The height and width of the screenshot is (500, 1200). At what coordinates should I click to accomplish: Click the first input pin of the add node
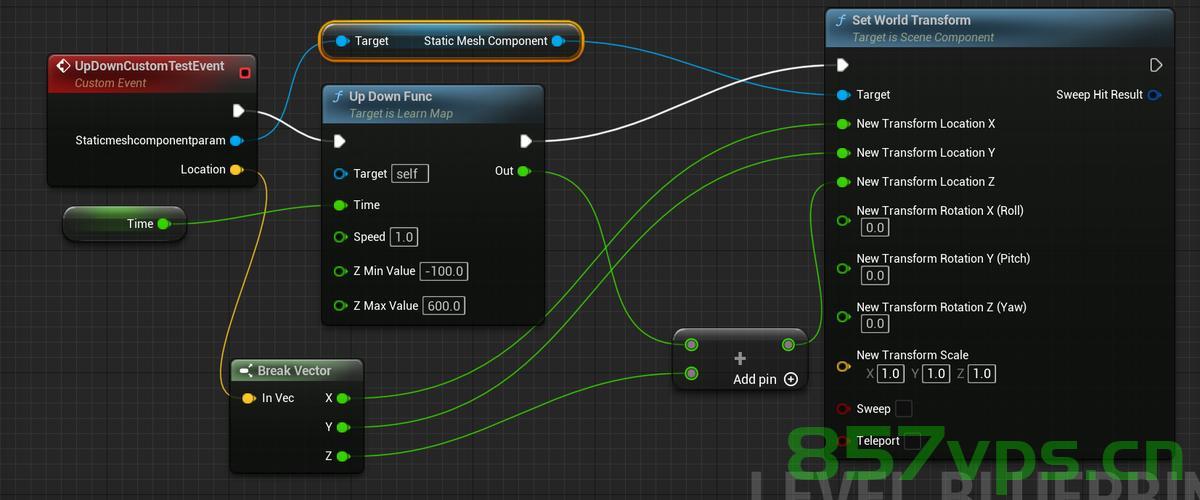[x=691, y=345]
